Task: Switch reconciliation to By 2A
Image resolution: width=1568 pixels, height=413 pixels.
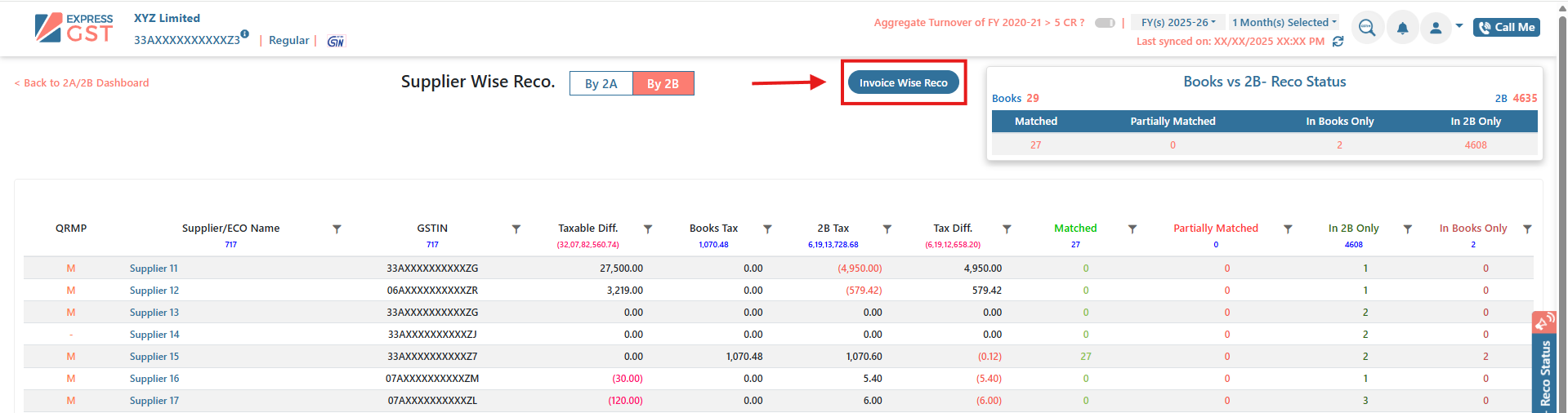Action: coord(601,84)
